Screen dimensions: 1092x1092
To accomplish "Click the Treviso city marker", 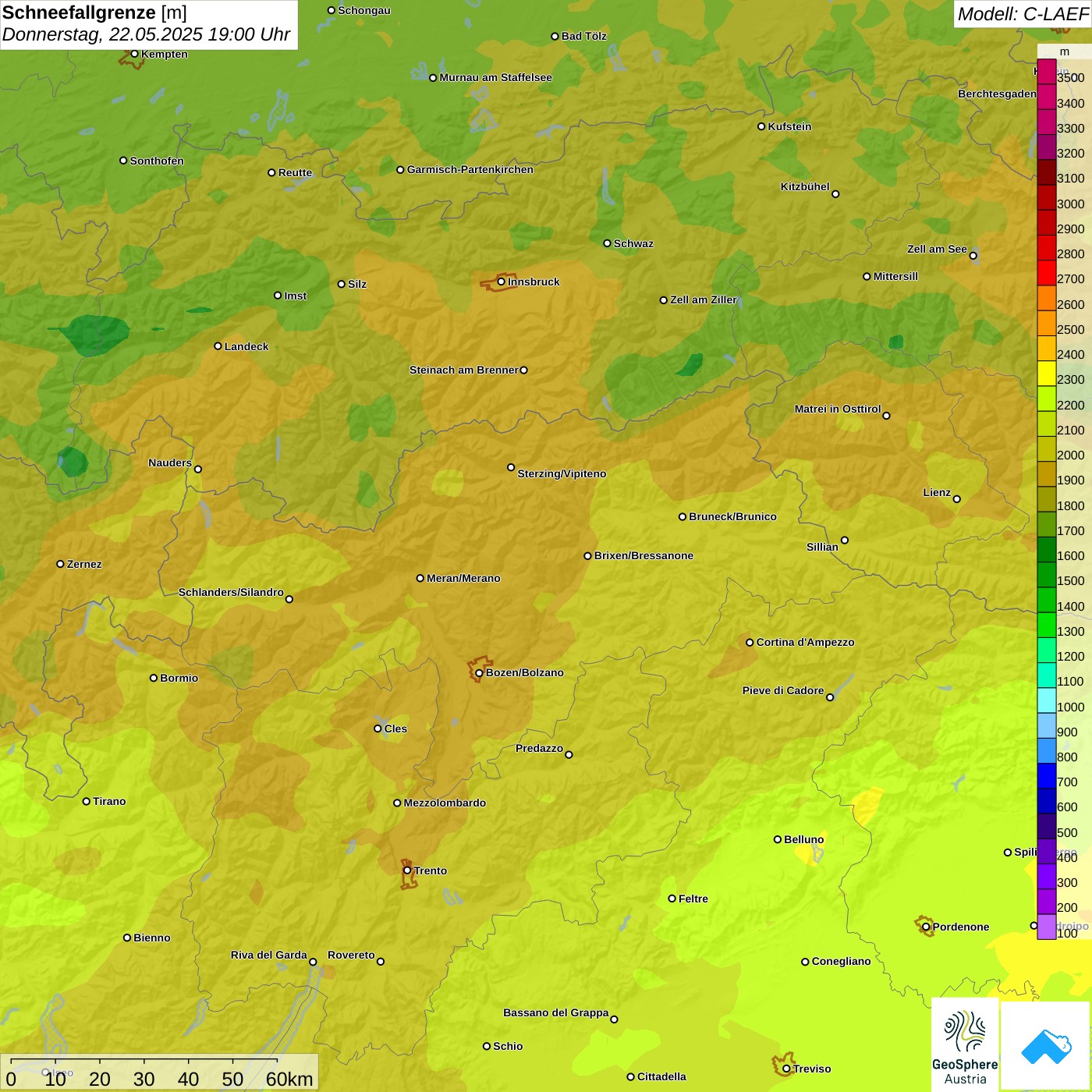I will click(x=786, y=1069).
